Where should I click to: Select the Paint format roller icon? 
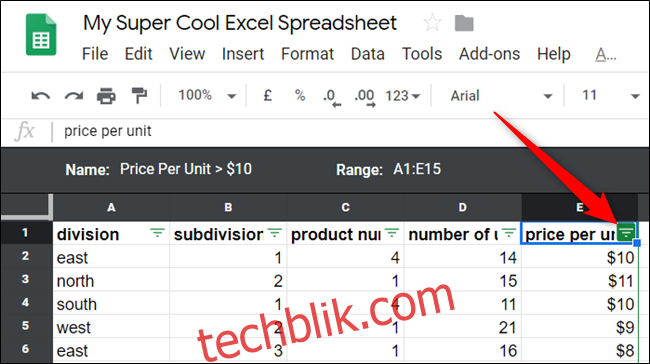(x=139, y=96)
